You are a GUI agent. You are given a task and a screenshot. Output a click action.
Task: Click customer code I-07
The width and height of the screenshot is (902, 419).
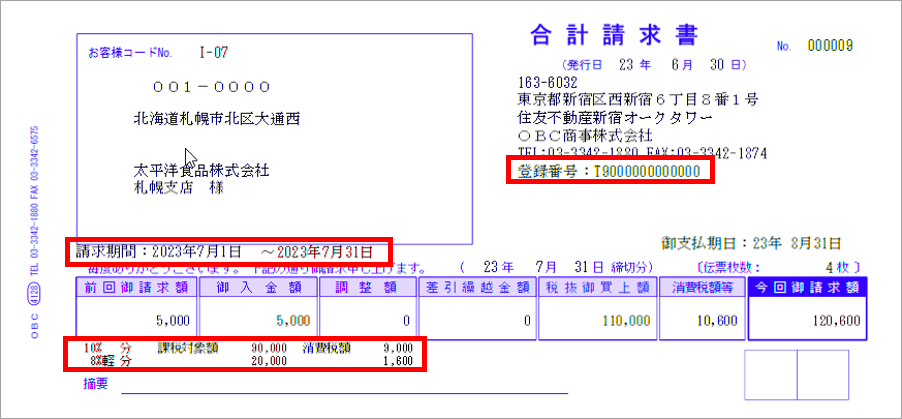[x=213, y=53]
